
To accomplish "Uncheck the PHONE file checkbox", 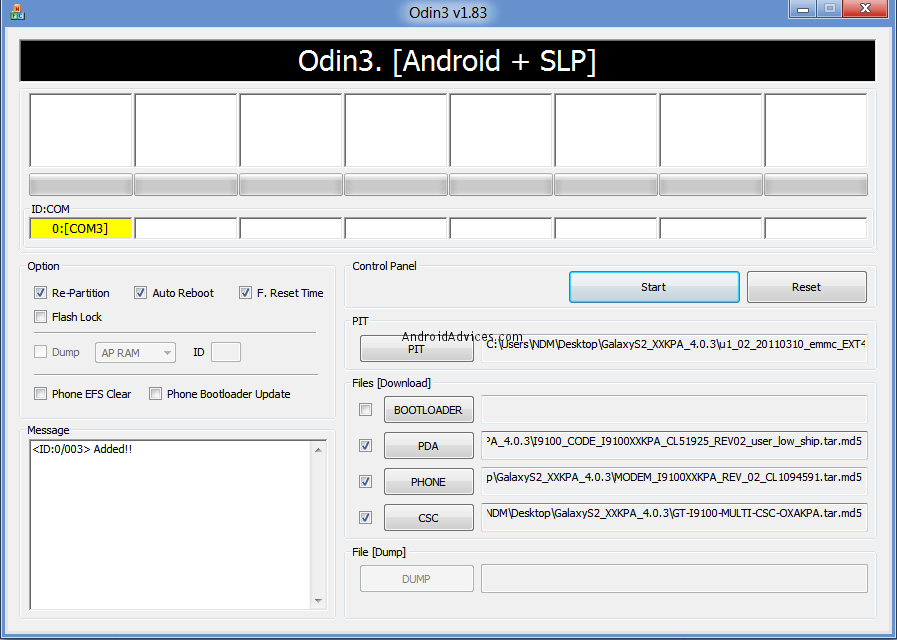I will tap(365, 482).
